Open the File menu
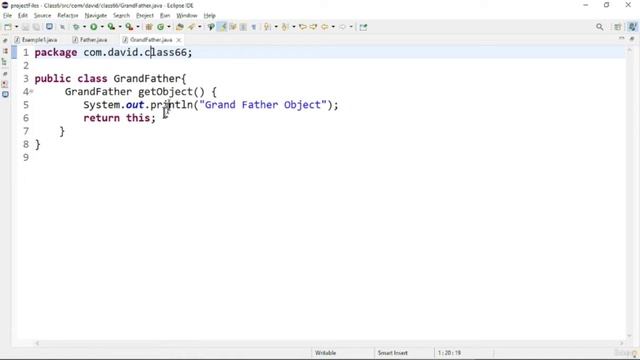640x360 pixels. click(x=7, y=16)
